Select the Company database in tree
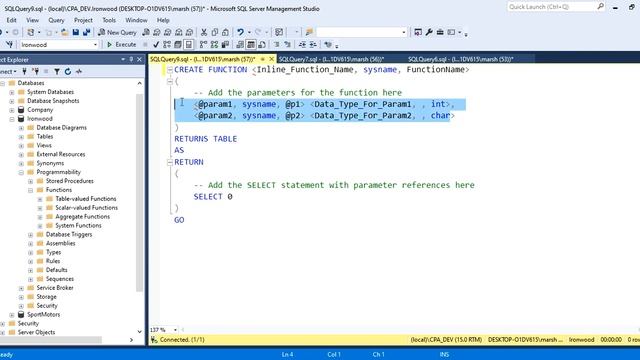 point(40,110)
